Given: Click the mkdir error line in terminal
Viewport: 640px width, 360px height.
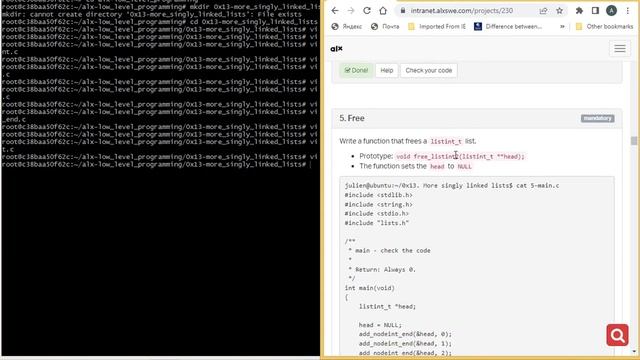Looking at the screenshot, I should tap(151, 14).
